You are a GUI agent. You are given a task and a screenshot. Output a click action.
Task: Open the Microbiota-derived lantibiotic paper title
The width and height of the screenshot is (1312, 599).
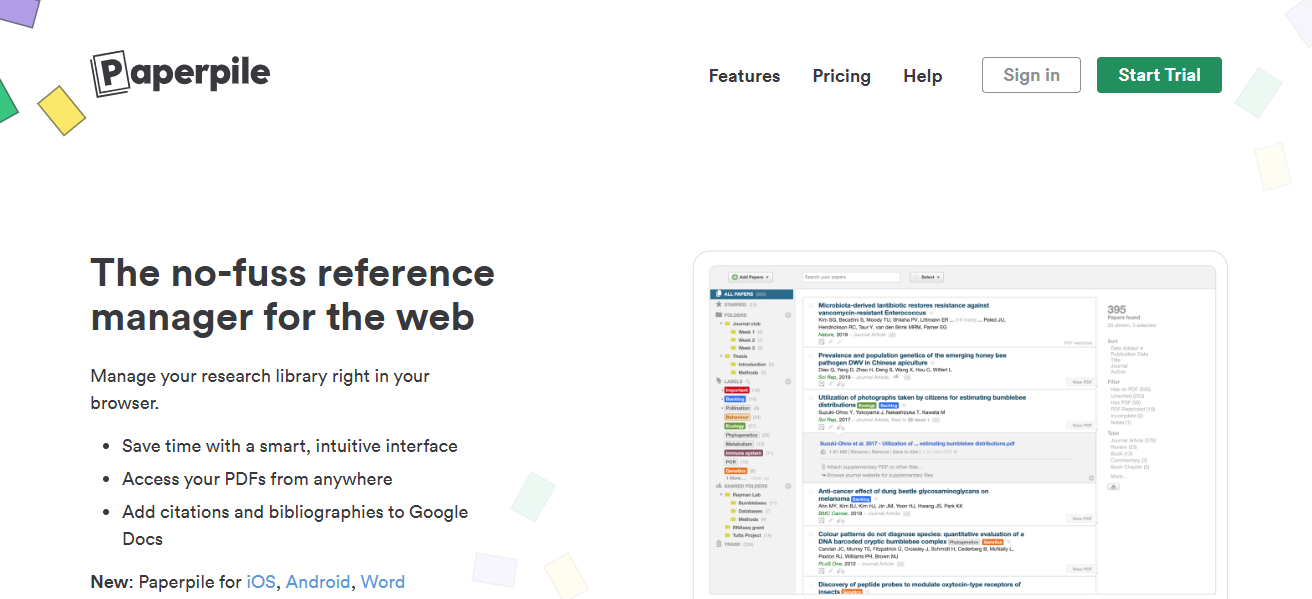pos(903,309)
